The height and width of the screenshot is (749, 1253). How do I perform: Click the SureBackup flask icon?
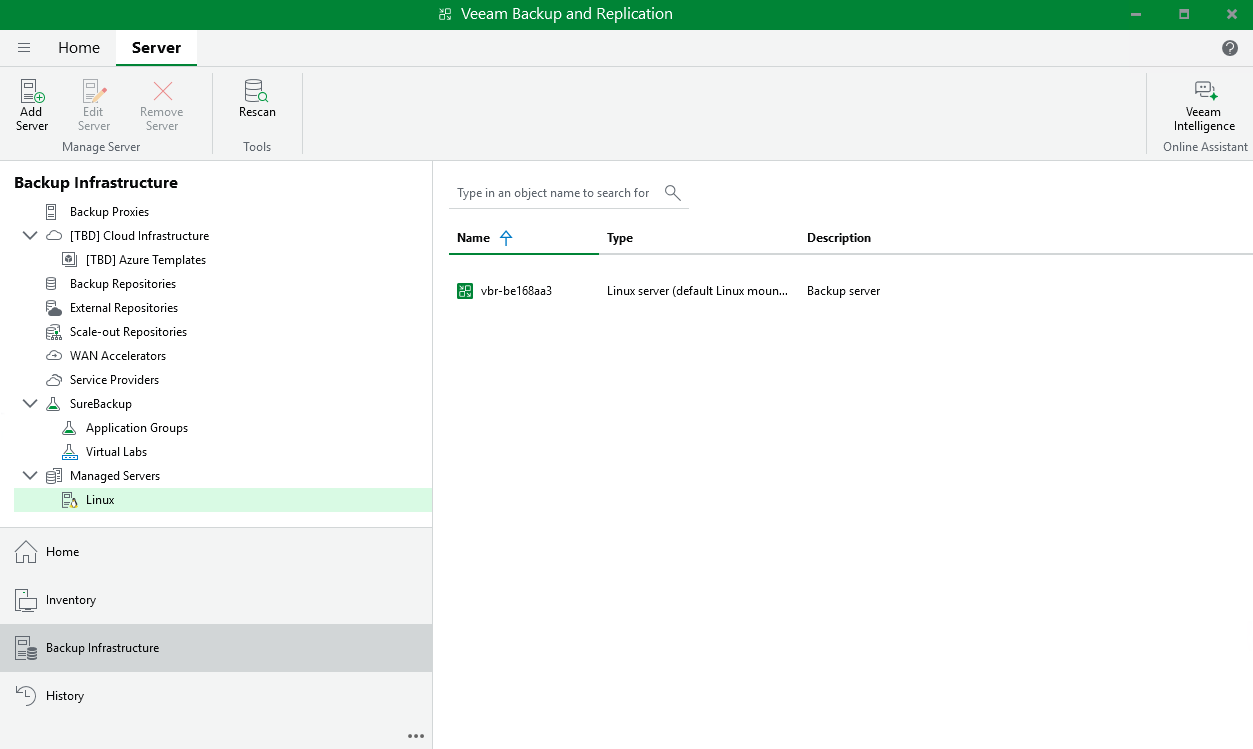(x=53, y=404)
